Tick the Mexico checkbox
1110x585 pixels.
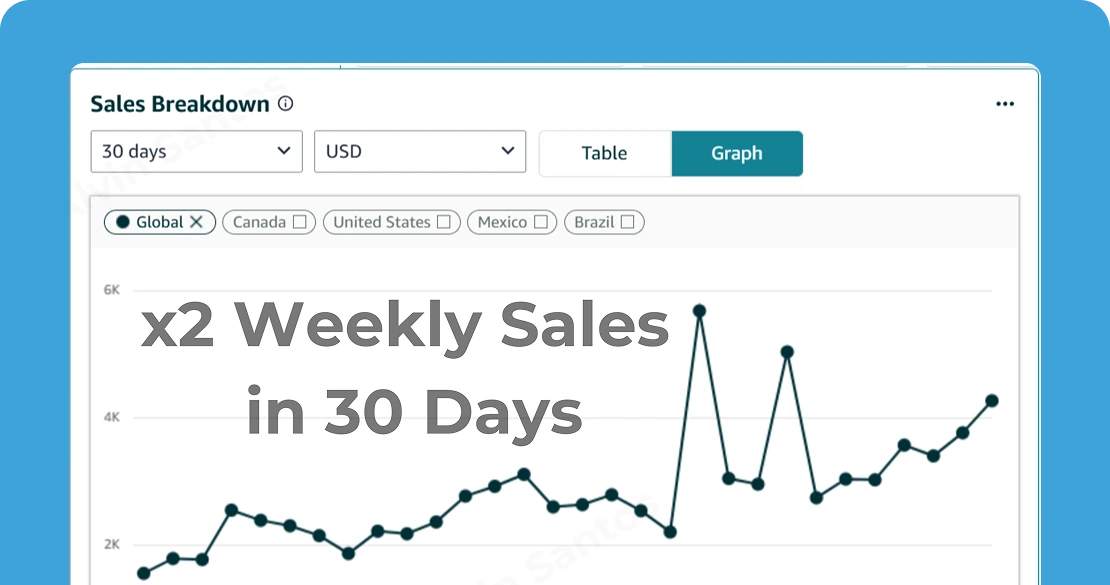[x=541, y=222]
